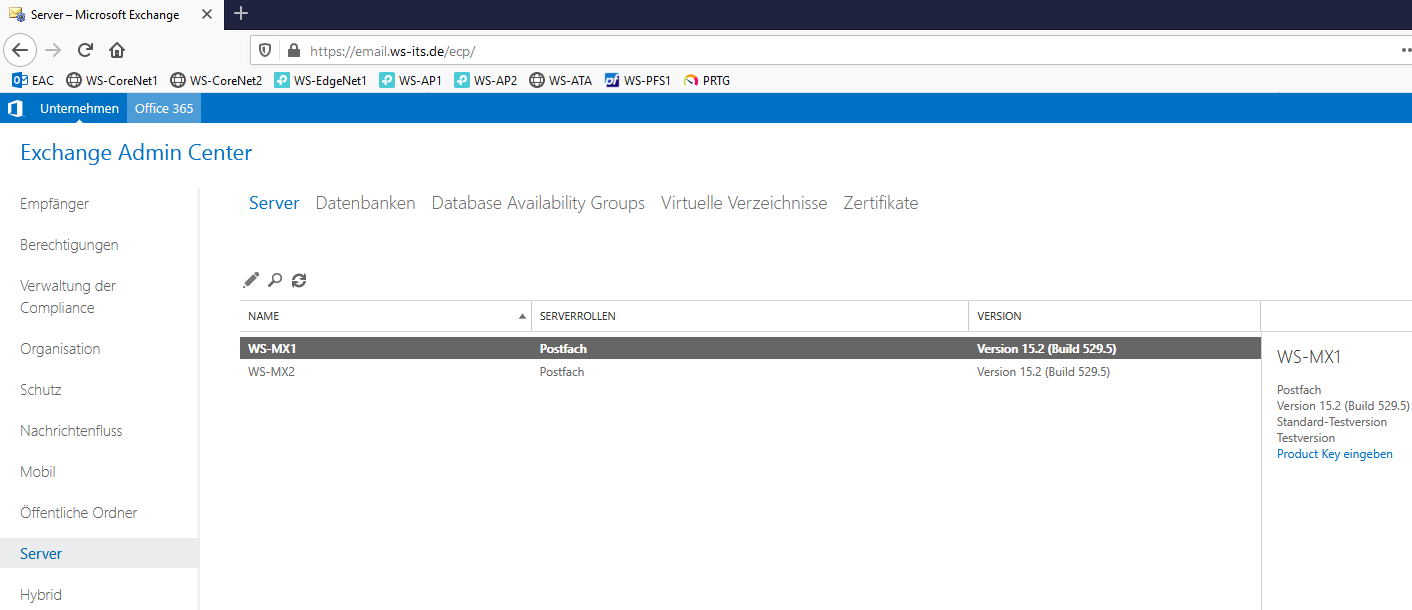Screen dimensions: 1412x610
Task: Open the page actions ellipsis icon
Action: (1405, 50)
